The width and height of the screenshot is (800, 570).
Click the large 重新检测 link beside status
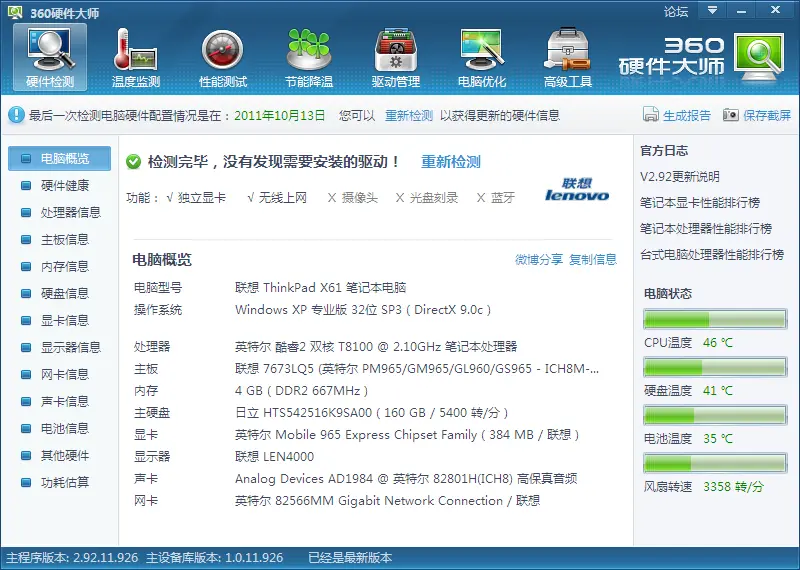point(451,162)
